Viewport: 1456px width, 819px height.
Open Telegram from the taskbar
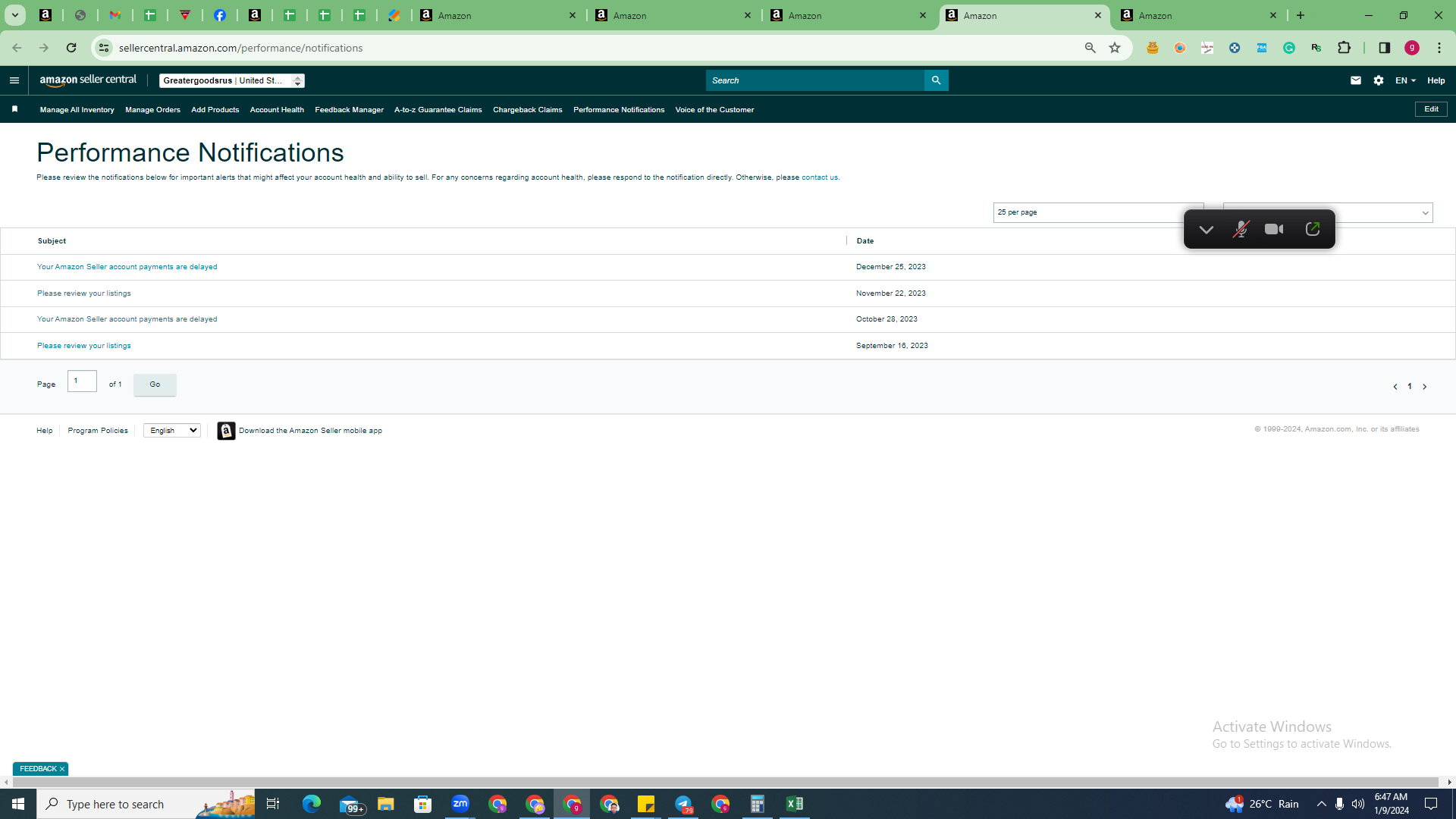click(x=683, y=804)
